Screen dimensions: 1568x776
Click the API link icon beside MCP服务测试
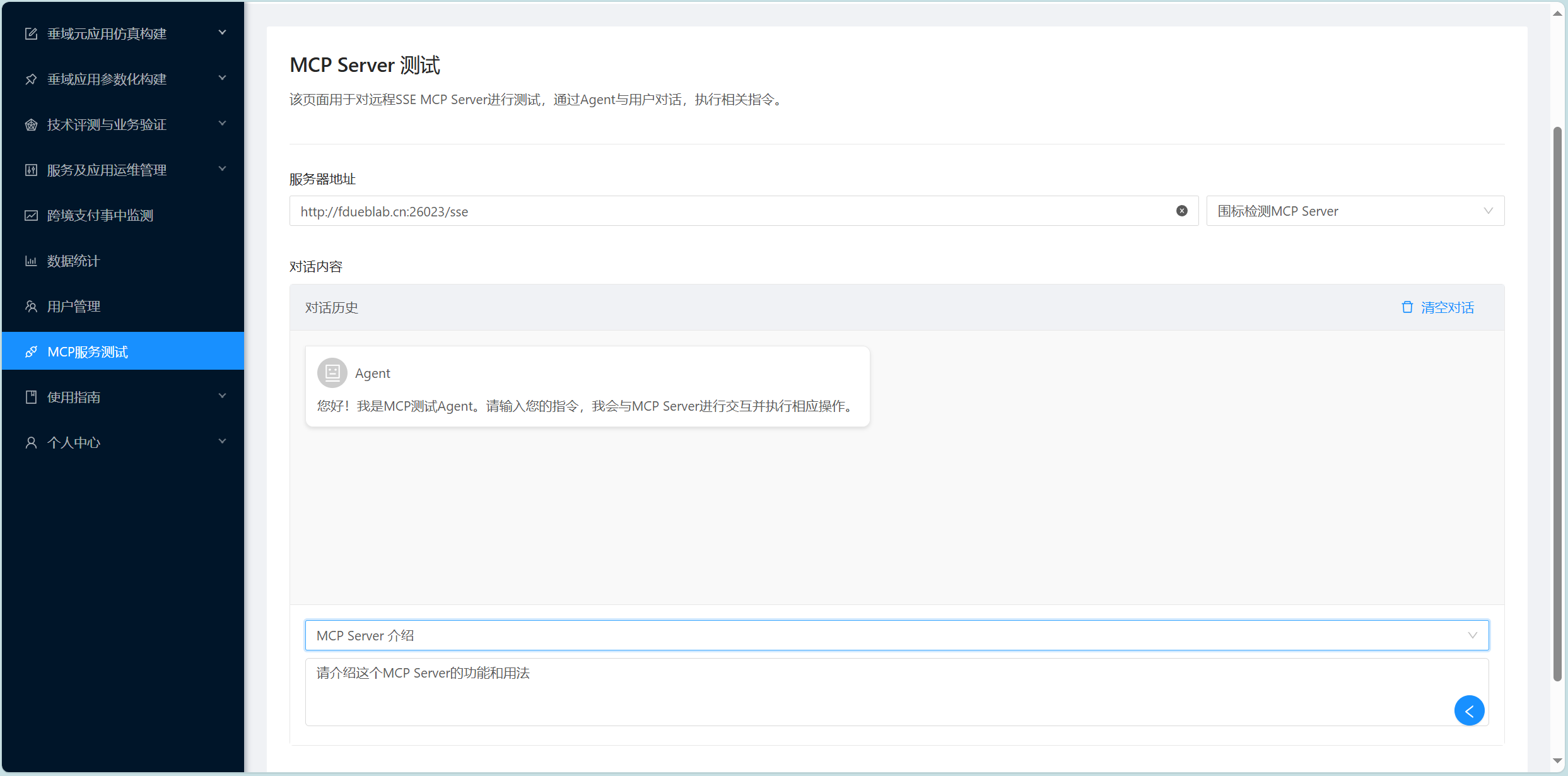click(x=31, y=351)
